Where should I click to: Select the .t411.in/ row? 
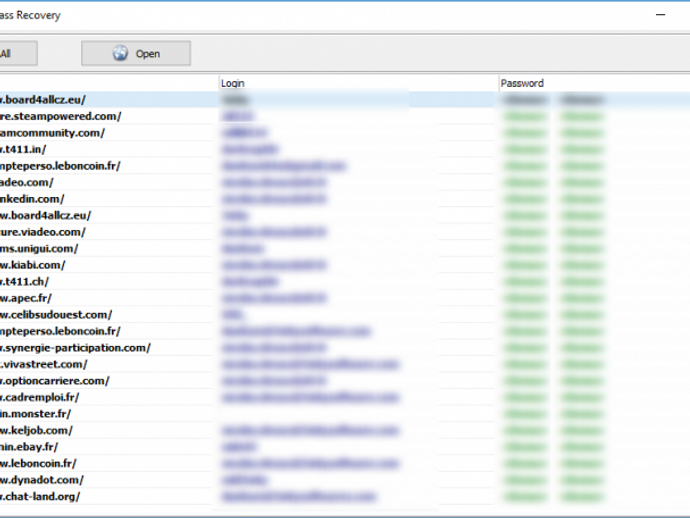[x=345, y=149]
